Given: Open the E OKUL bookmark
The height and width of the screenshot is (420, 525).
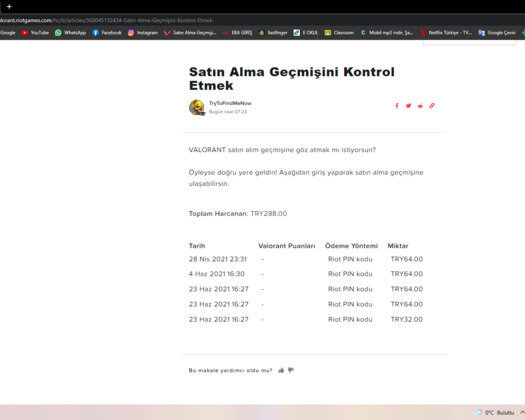Looking at the screenshot, I should tap(306, 32).
